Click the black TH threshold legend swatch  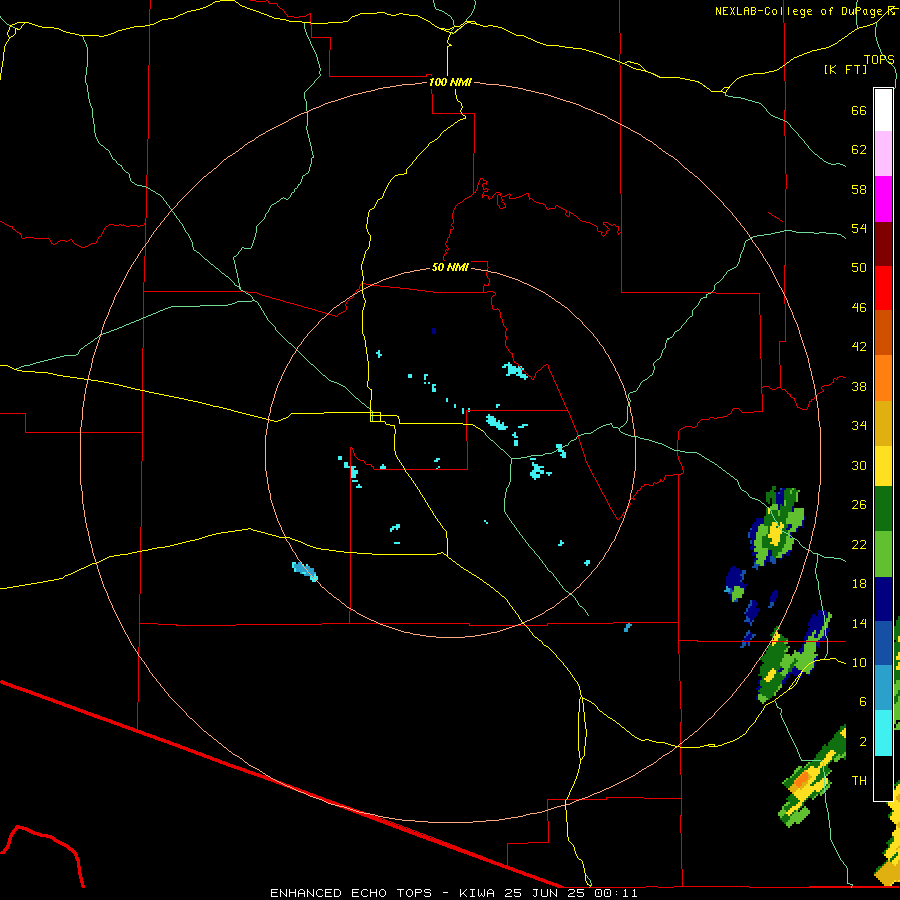pyautogui.click(x=883, y=778)
